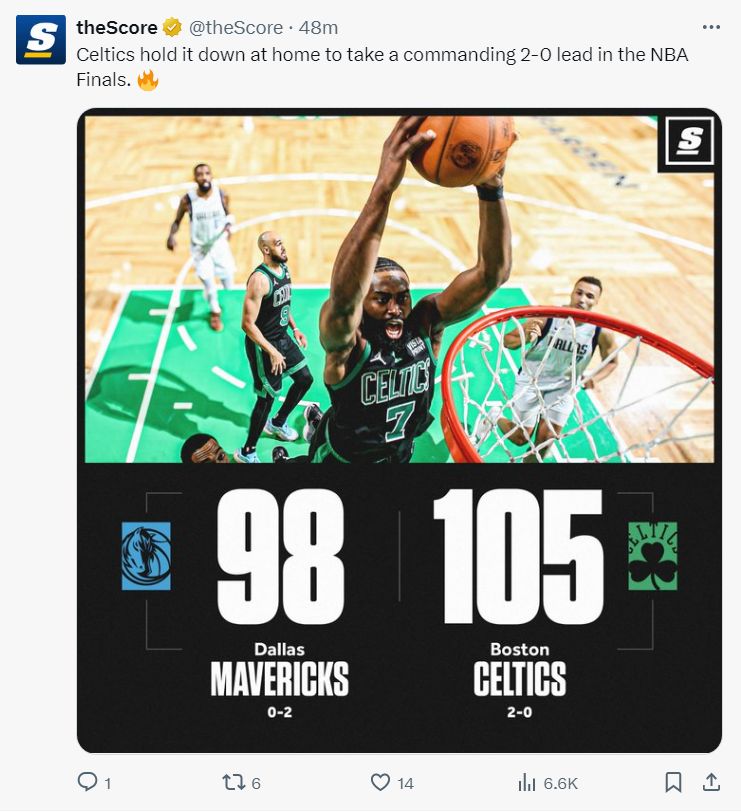This screenshot has width=741, height=812.
Task: Click the Dallas Mavericks logo in the graphic
Action: coord(146,556)
